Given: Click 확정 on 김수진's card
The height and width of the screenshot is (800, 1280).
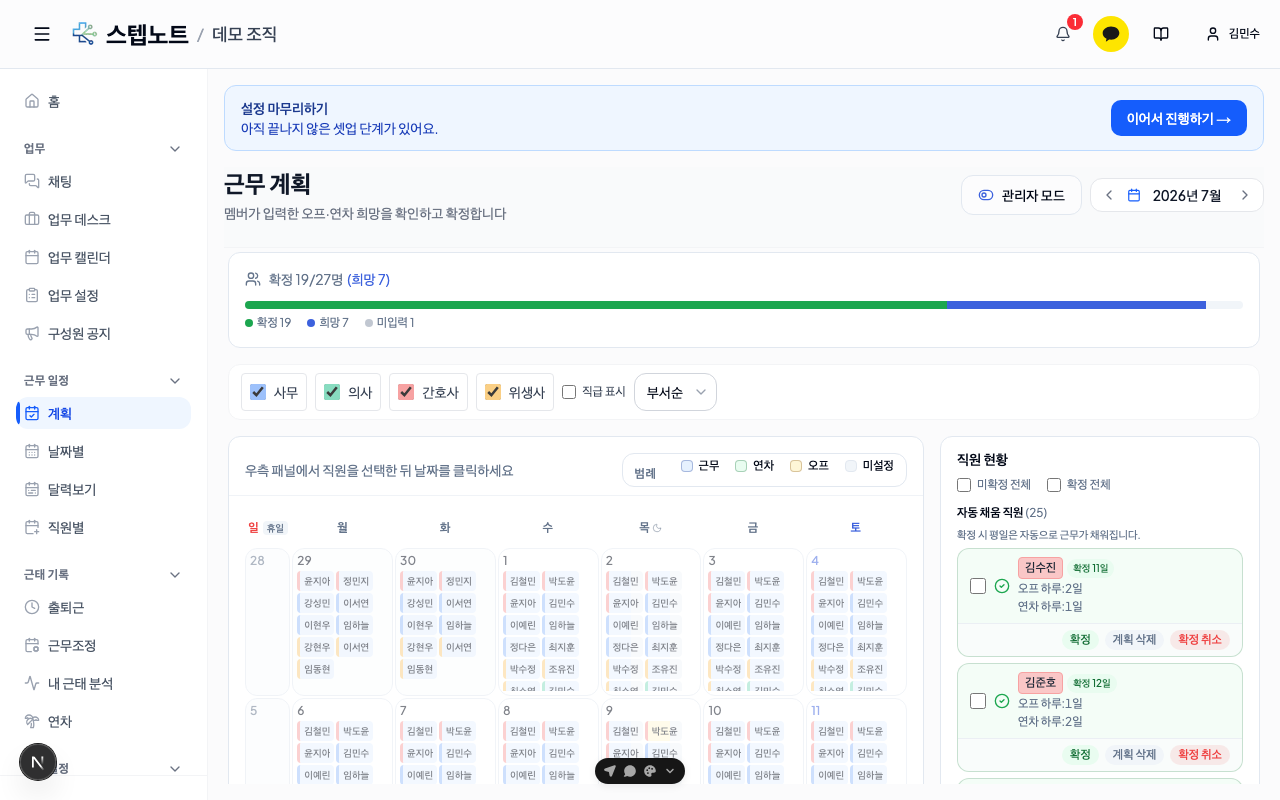Looking at the screenshot, I should click(x=1080, y=640).
